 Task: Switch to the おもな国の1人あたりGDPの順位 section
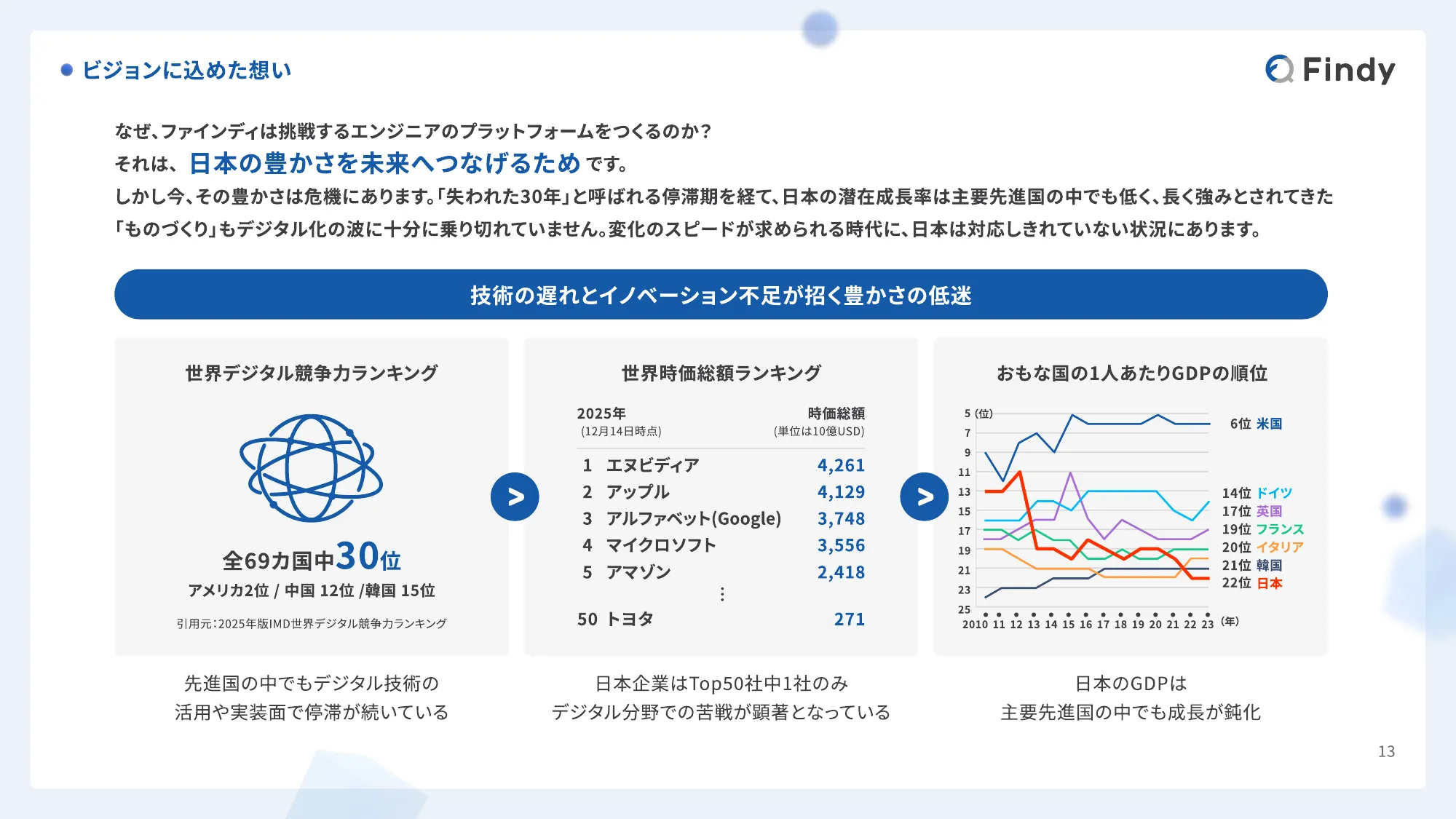click(1132, 372)
